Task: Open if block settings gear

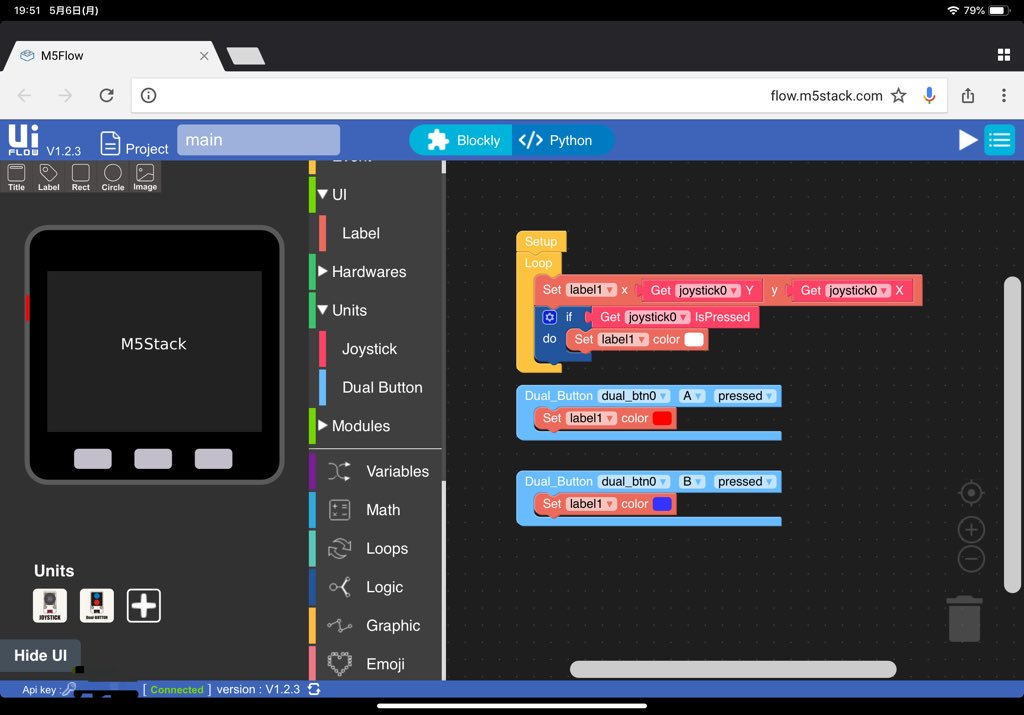Action: 549,317
